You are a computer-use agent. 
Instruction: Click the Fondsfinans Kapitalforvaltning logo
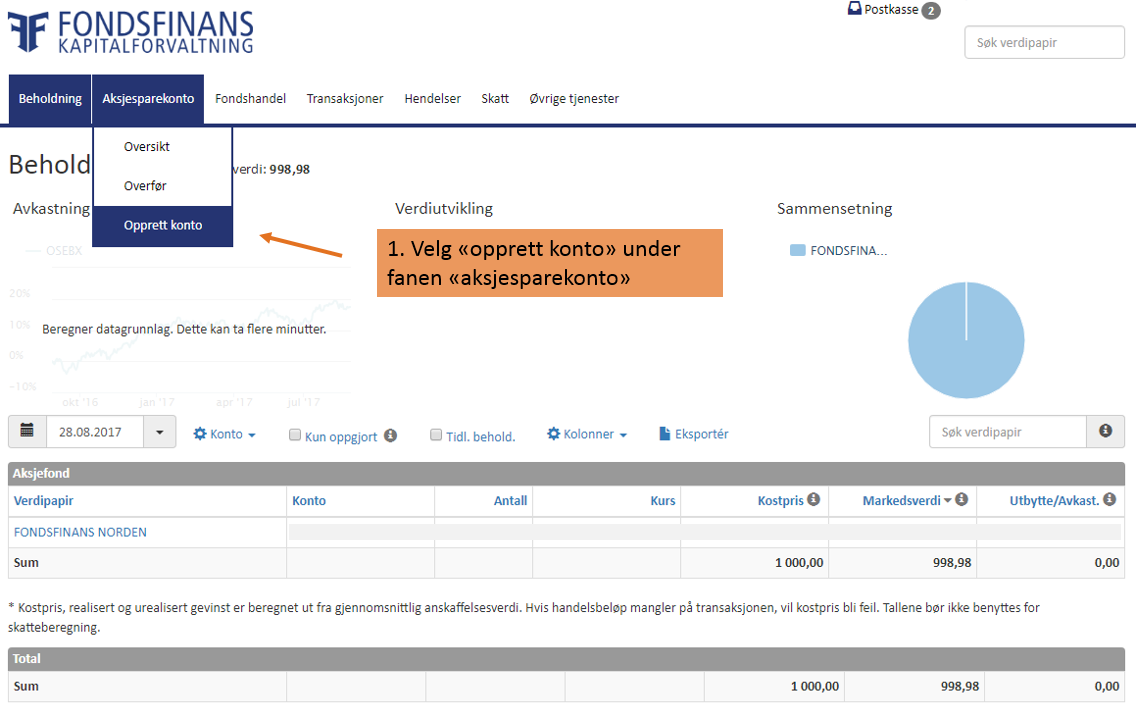click(x=131, y=32)
